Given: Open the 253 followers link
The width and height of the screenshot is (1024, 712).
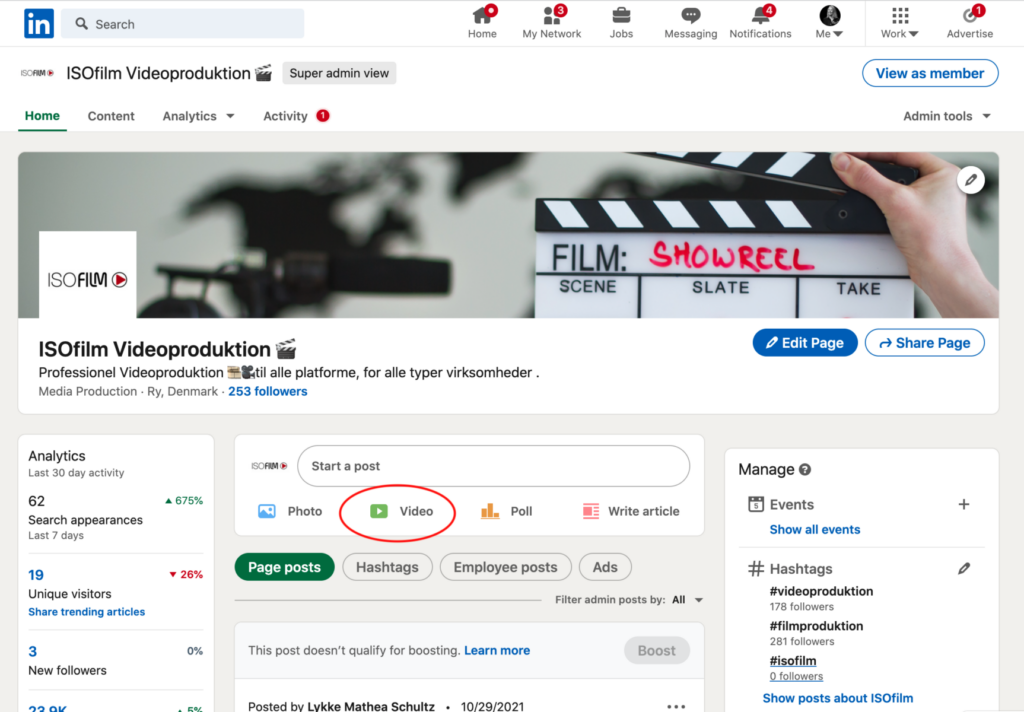Looking at the screenshot, I should (268, 391).
